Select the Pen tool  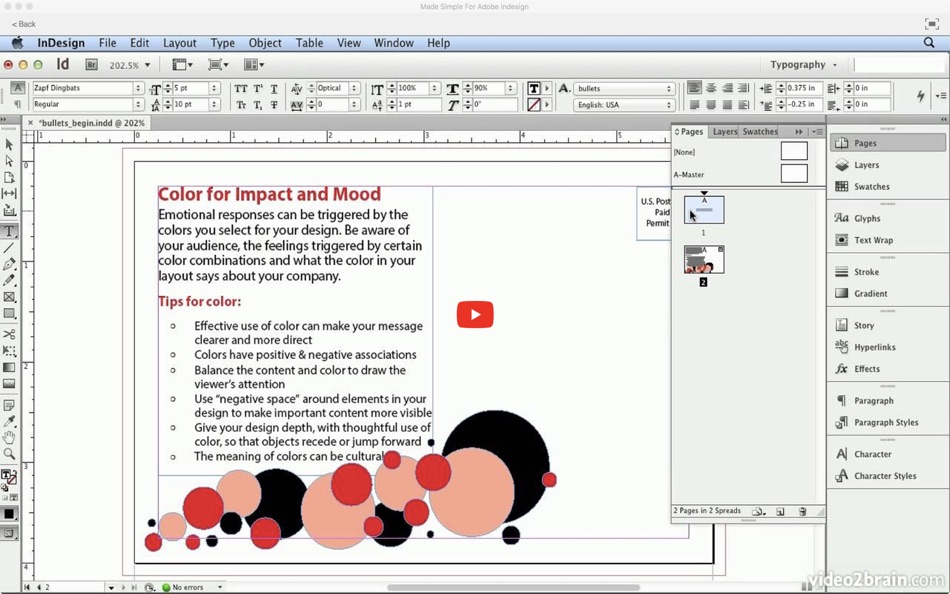pyautogui.click(x=9, y=264)
